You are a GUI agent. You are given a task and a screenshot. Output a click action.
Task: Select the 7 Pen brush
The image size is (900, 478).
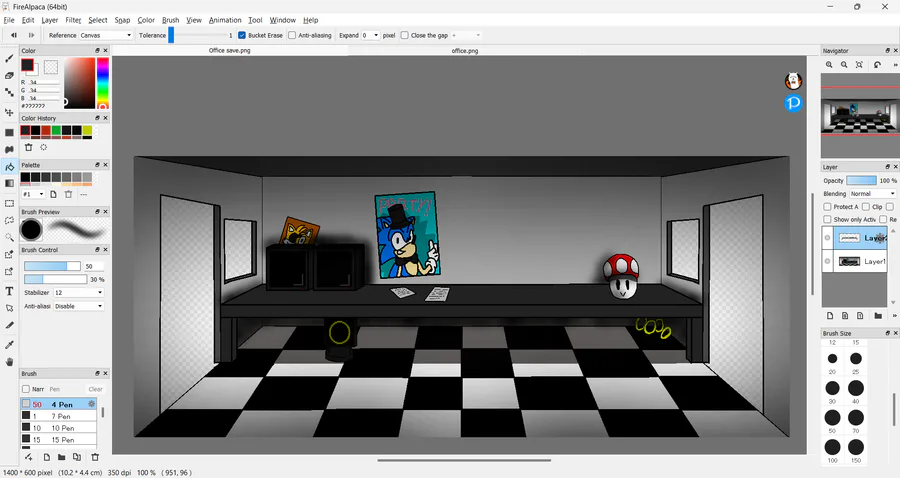tap(59, 416)
